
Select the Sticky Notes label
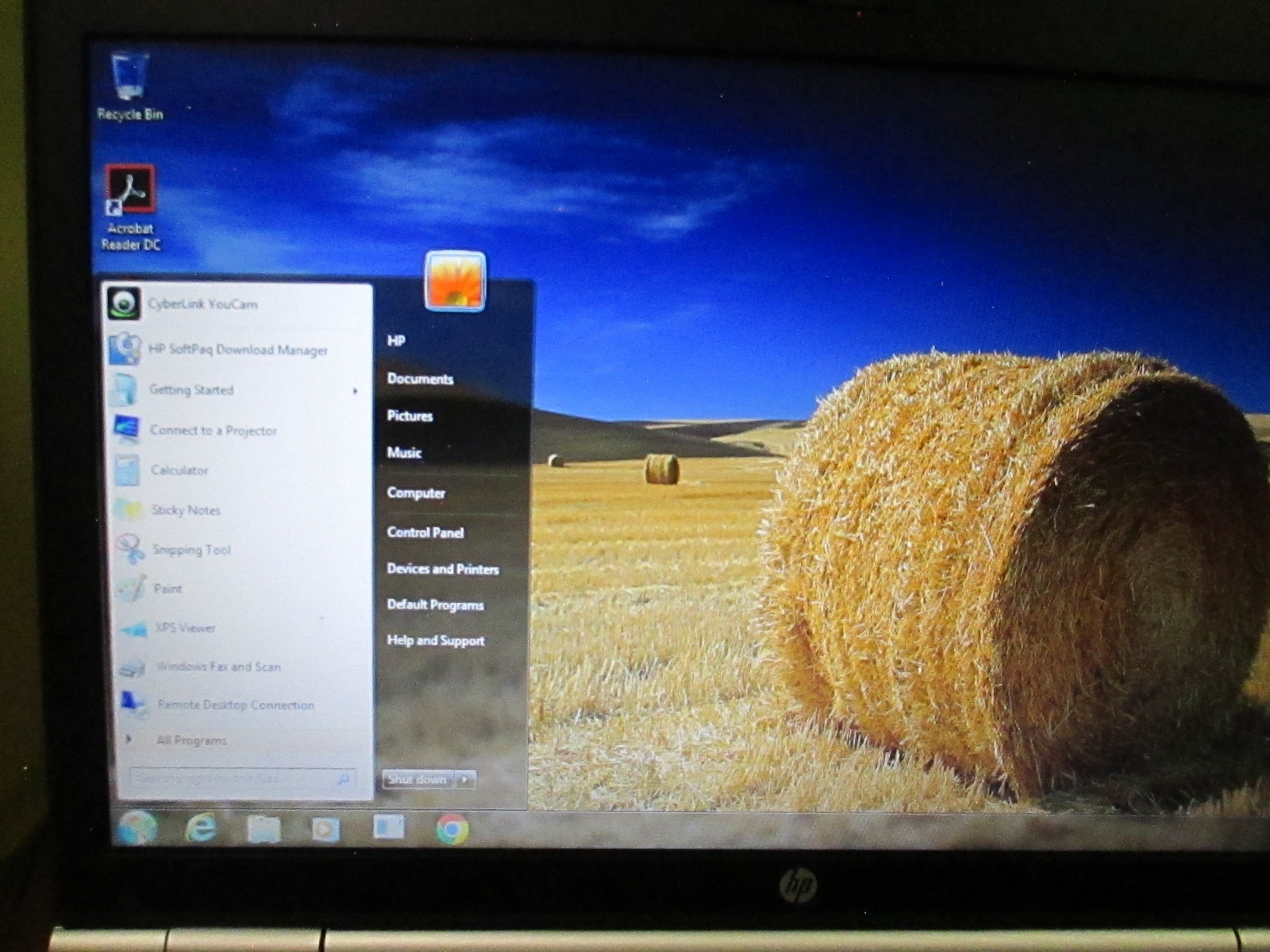click(x=186, y=510)
